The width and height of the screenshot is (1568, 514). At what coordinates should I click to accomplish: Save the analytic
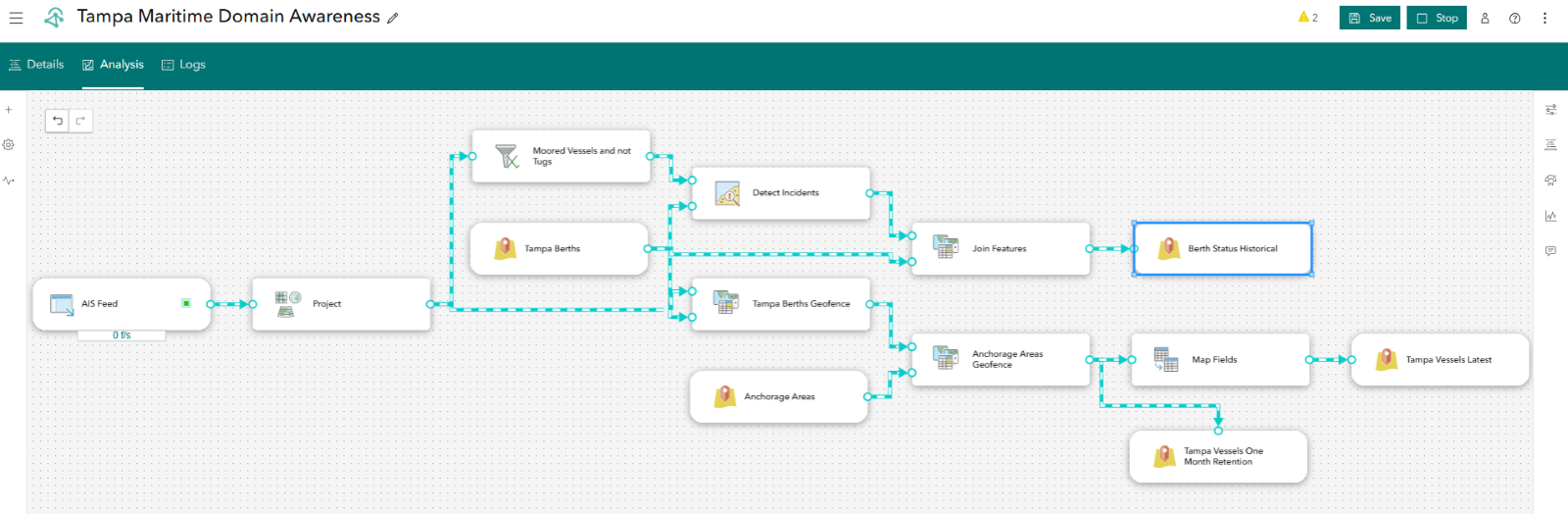(x=1370, y=18)
